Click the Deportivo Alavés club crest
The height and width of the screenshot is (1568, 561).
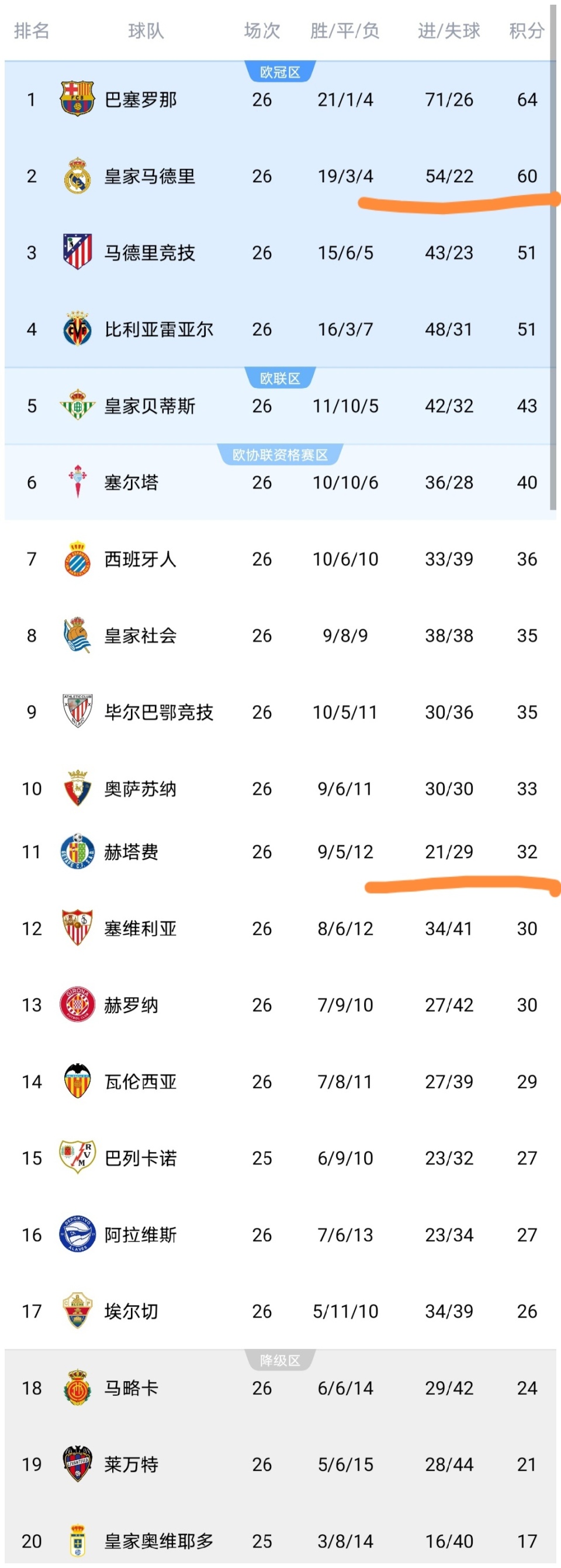77,1234
